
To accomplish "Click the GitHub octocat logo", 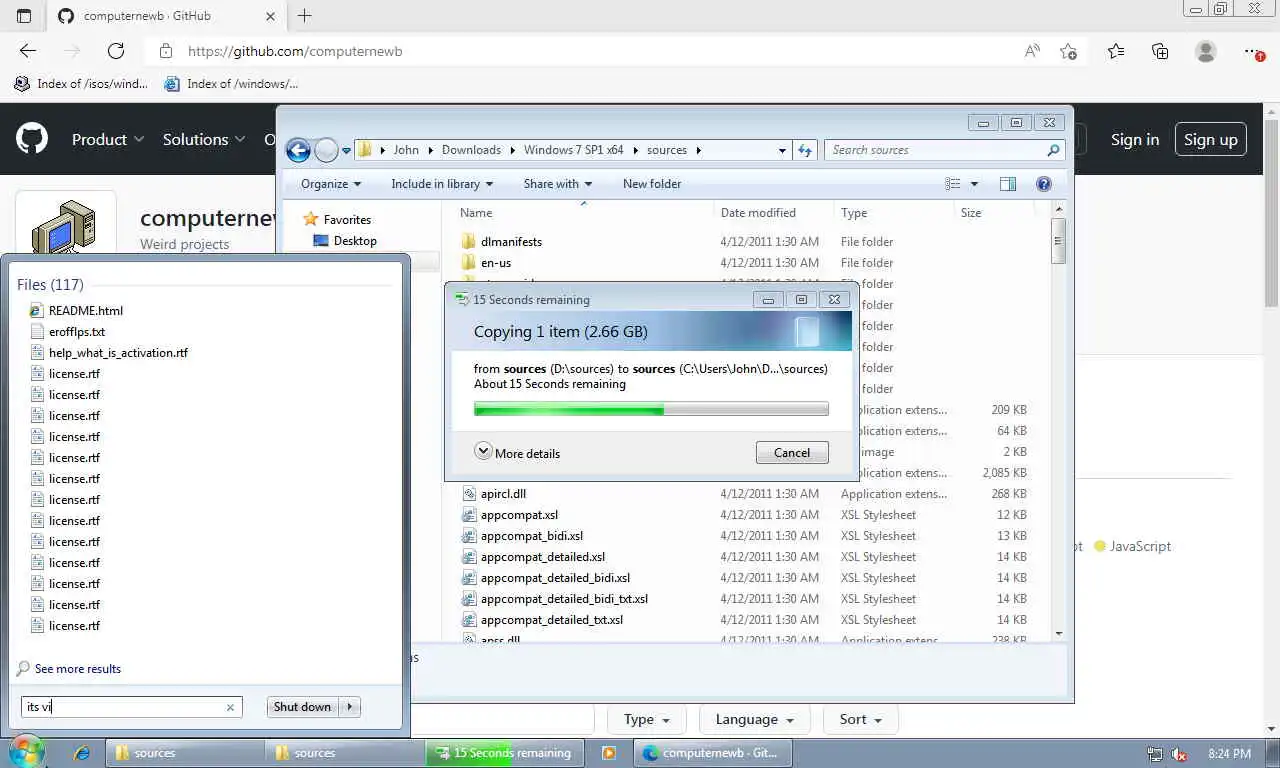I will tap(32, 139).
